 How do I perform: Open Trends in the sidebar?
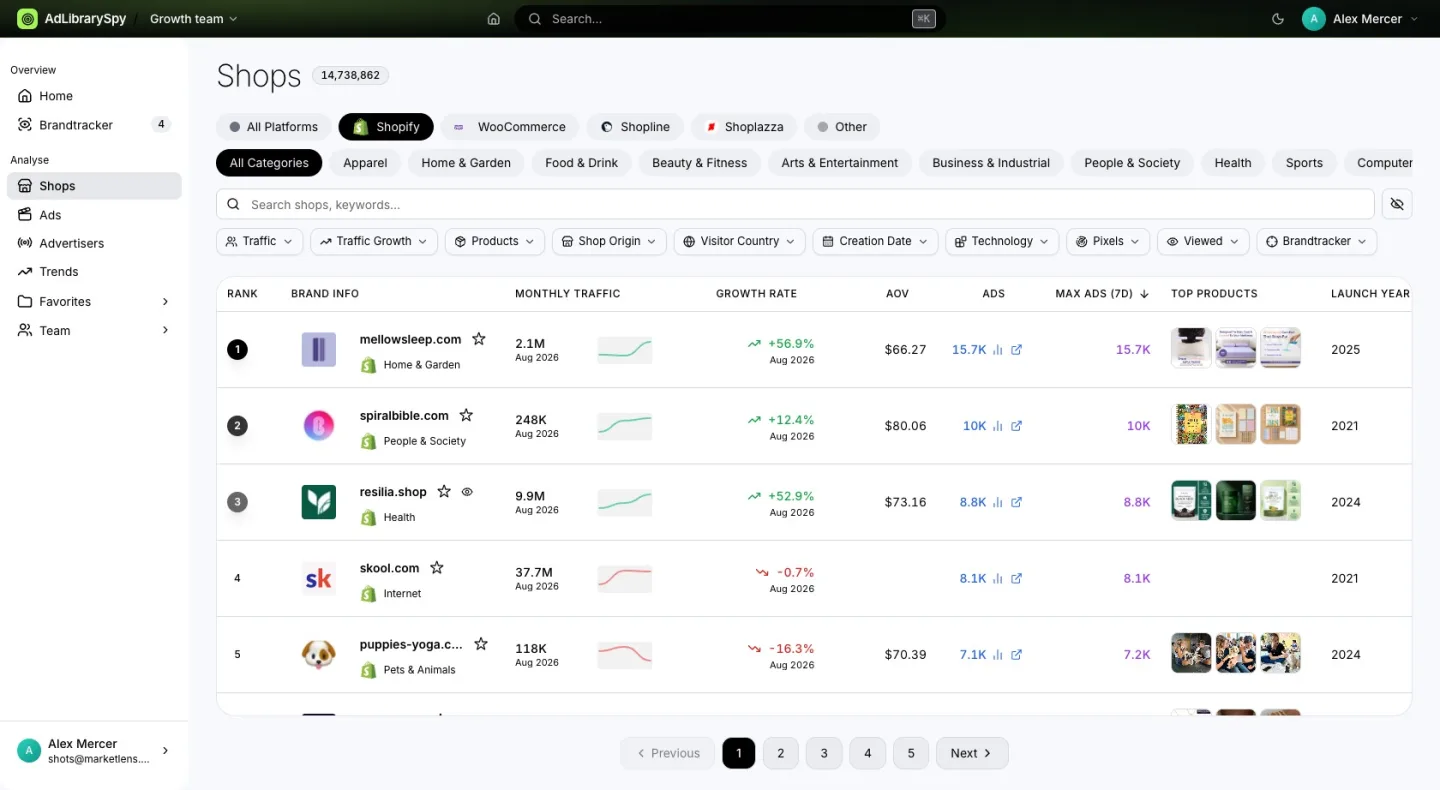(94, 271)
